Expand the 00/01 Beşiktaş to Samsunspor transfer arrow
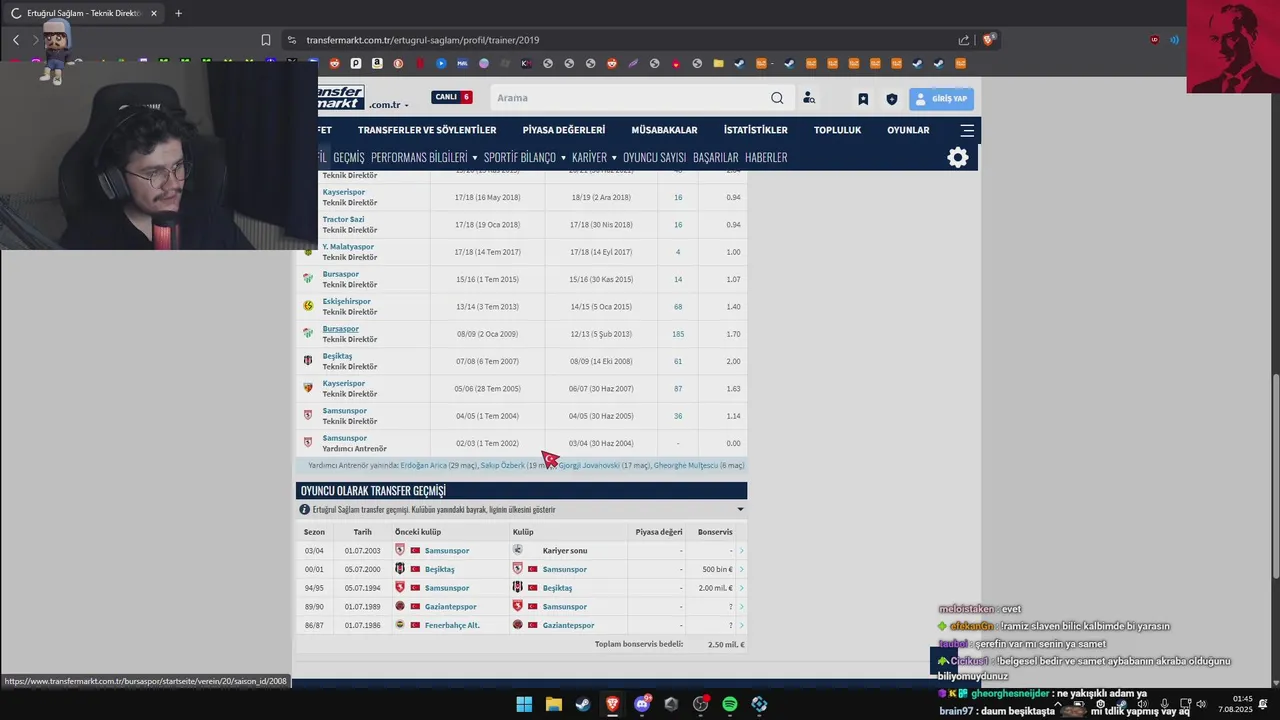This screenshot has width=1280, height=720. [x=741, y=569]
